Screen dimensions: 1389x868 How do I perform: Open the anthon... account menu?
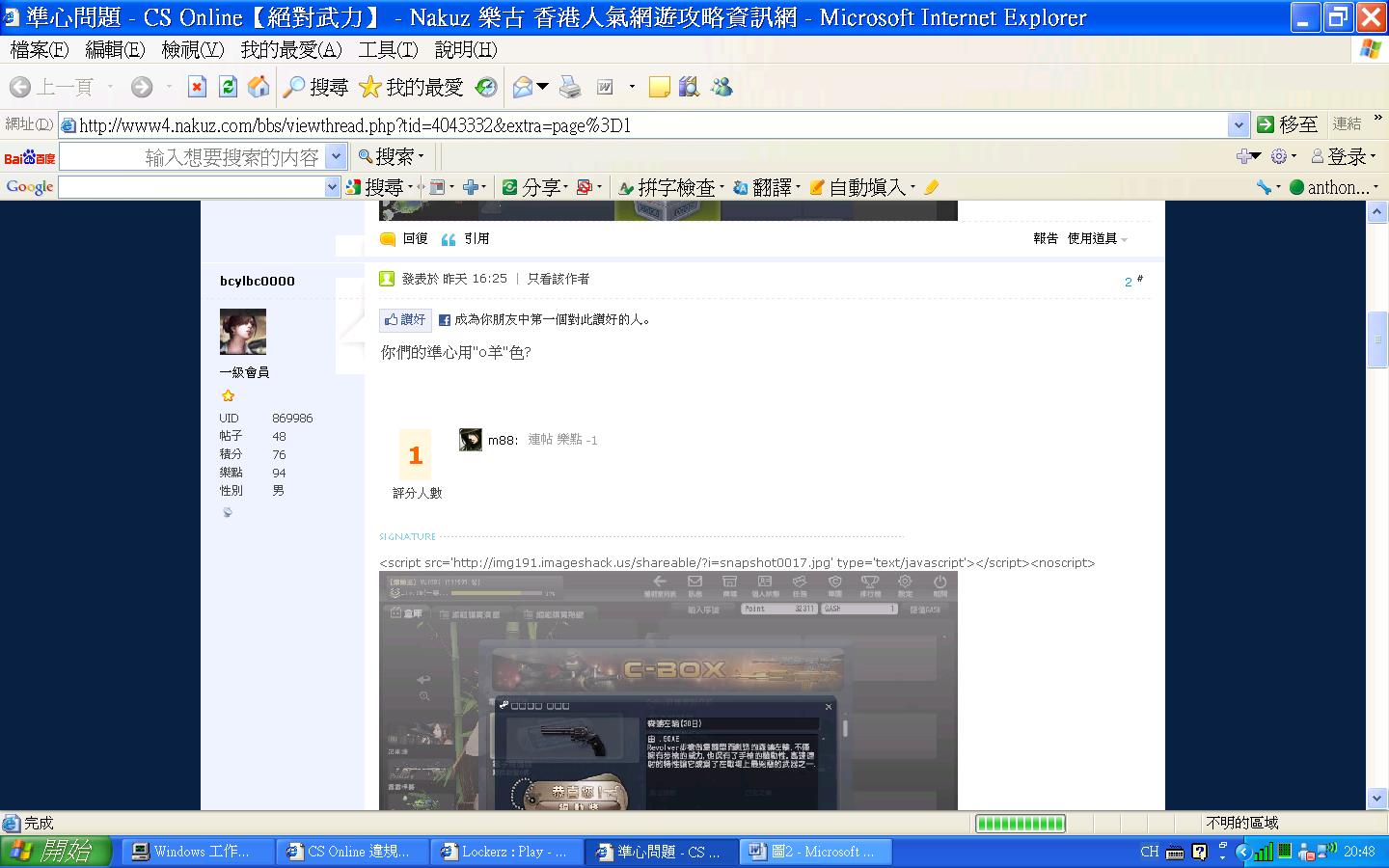[x=1334, y=187]
